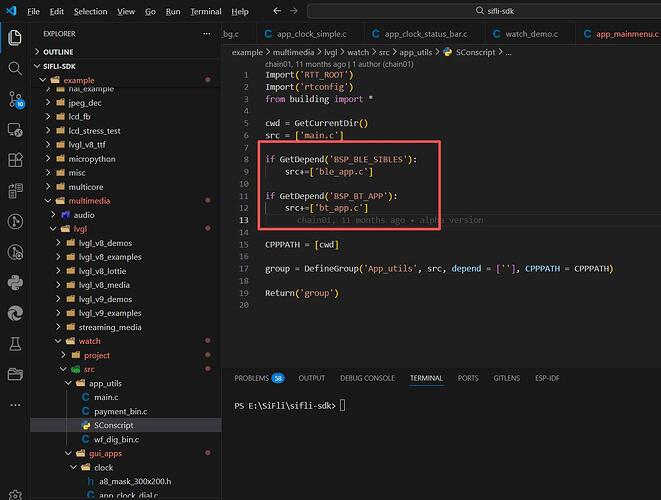Open the Search view in activity bar

(x=15, y=68)
